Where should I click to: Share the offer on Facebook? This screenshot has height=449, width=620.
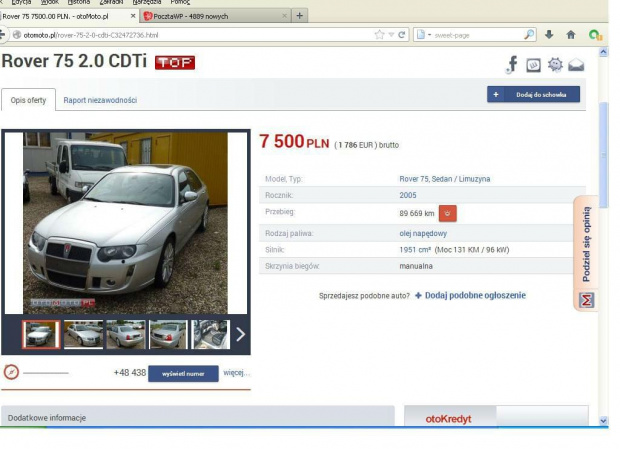(x=512, y=64)
